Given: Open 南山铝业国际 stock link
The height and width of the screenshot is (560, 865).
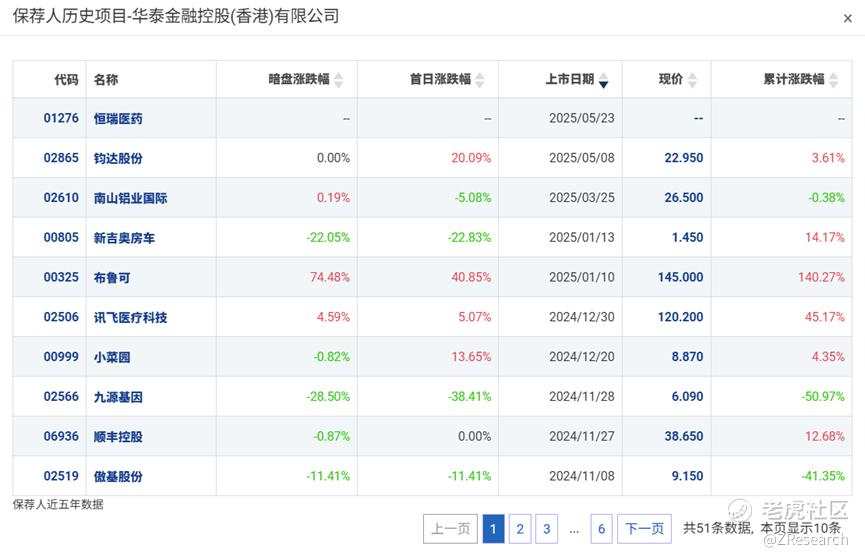Looking at the screenshot, I should pyautogui.click(x=130, y=198).
